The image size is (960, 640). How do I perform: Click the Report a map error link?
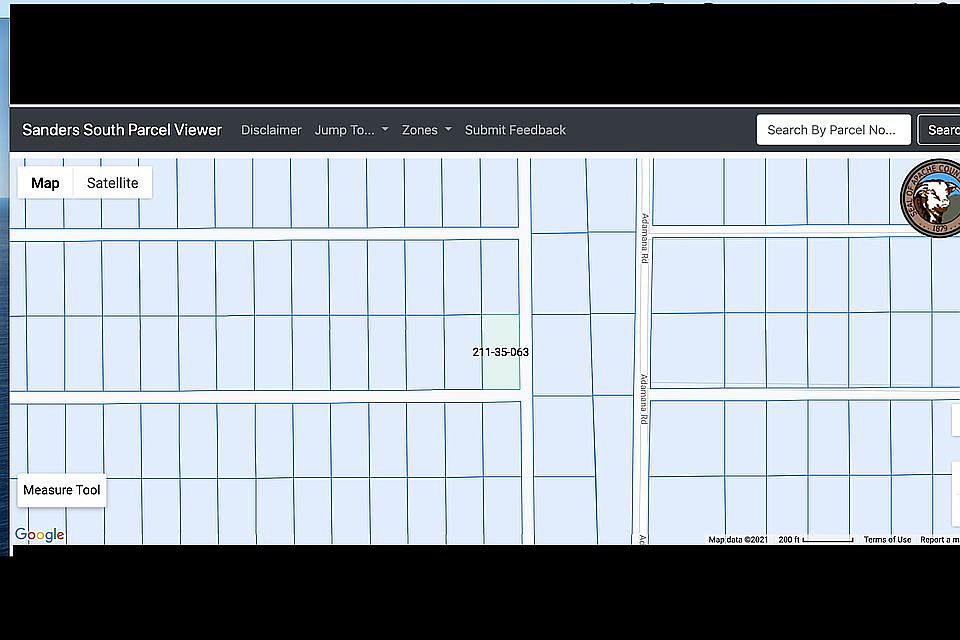click(x=940, y=540)
